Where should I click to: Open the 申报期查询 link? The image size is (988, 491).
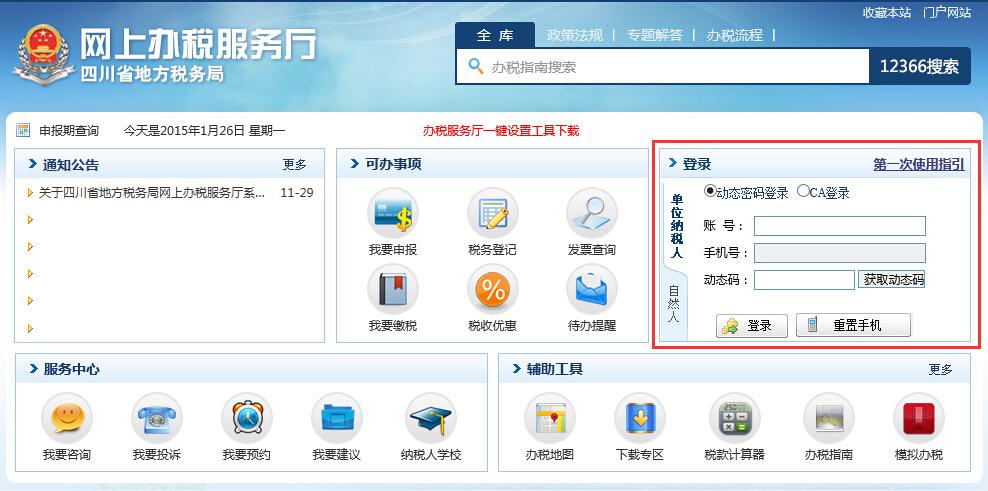69,131
